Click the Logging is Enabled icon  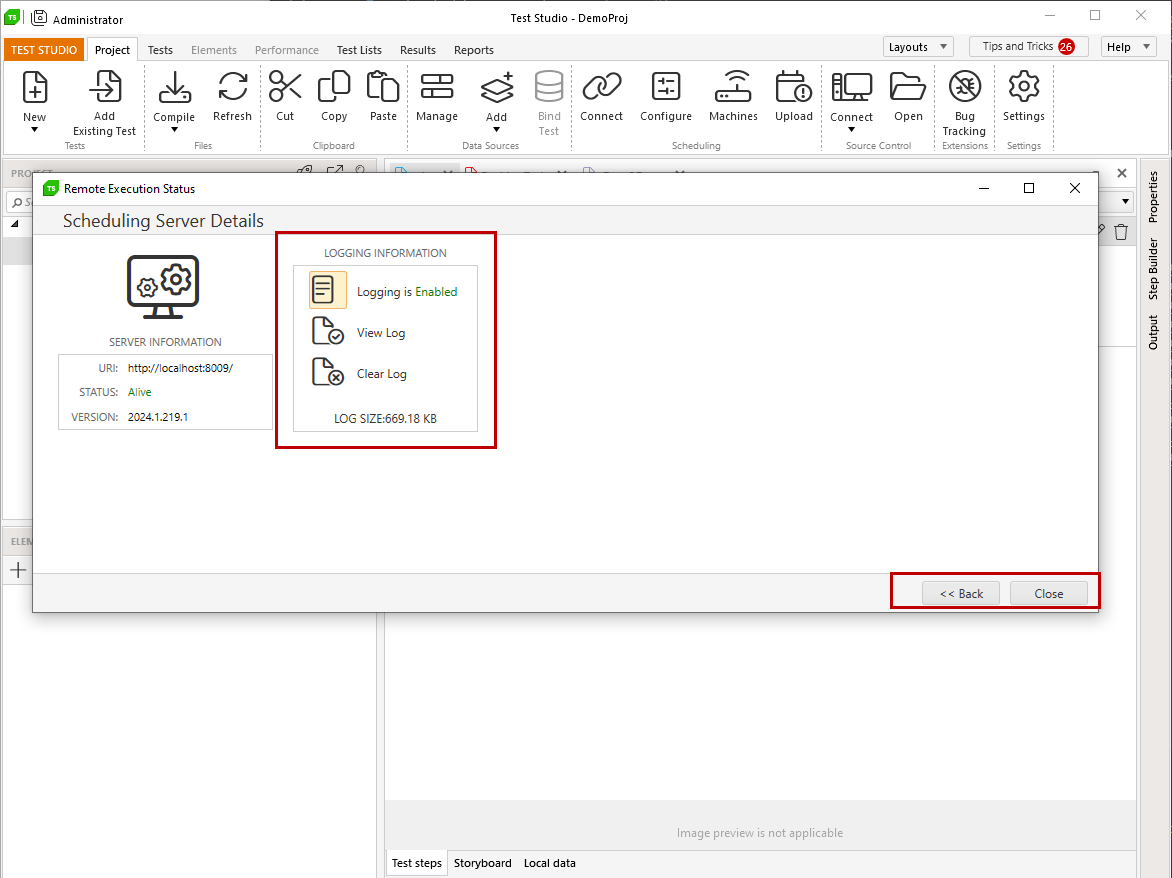point(327,290)
